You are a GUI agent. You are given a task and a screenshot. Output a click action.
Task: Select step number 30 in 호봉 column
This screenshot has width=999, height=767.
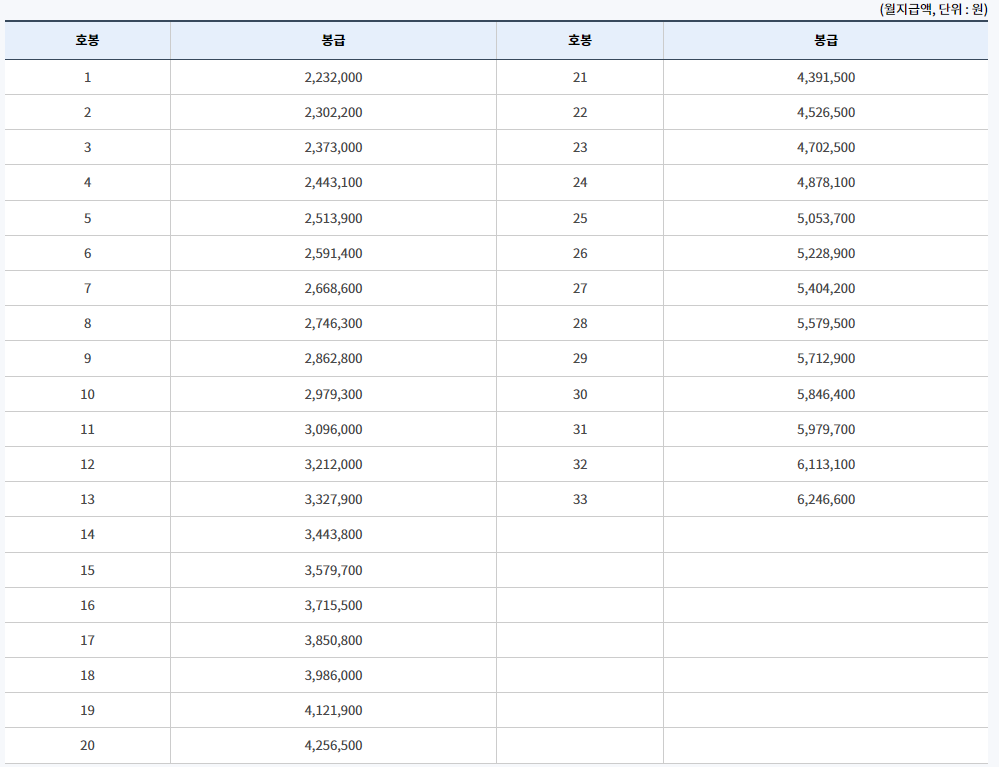click(580, 394)
